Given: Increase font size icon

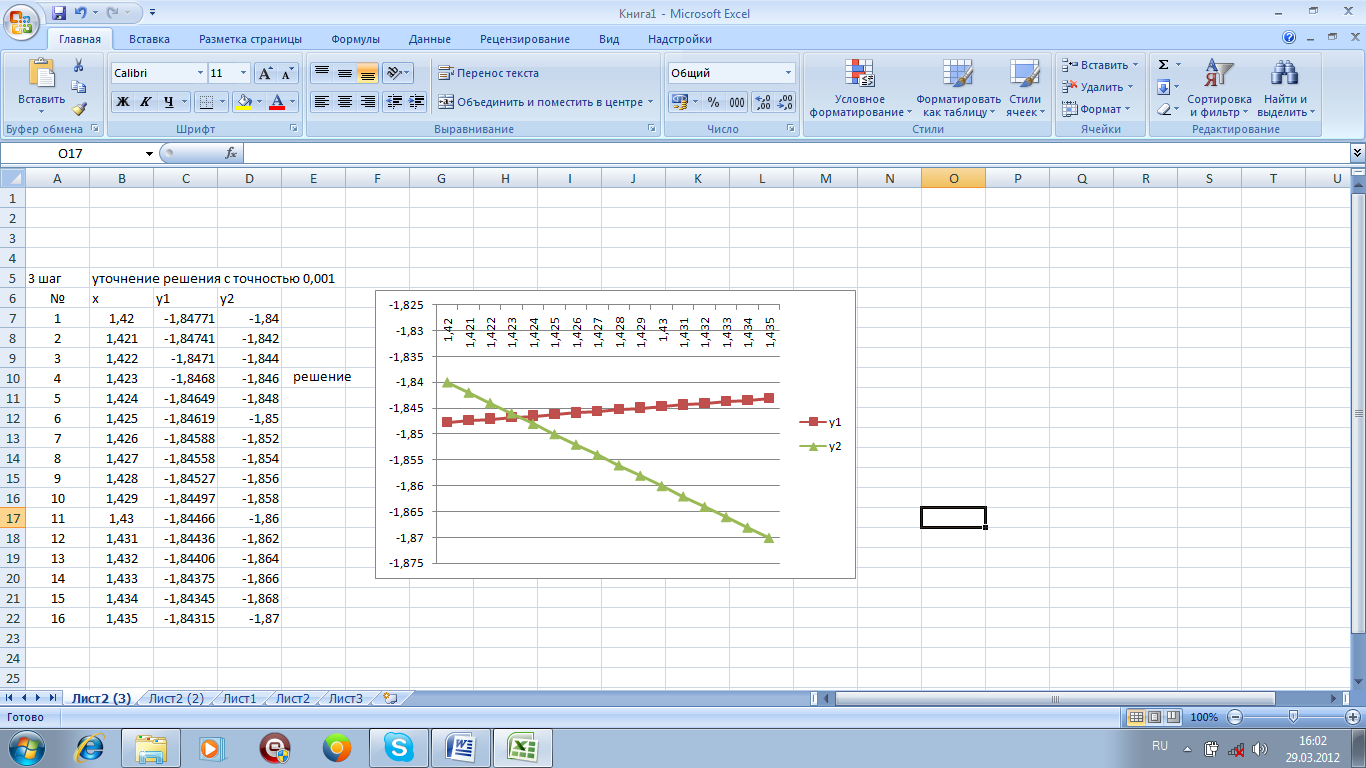Looking at the screenshot, I should point(265,73).
